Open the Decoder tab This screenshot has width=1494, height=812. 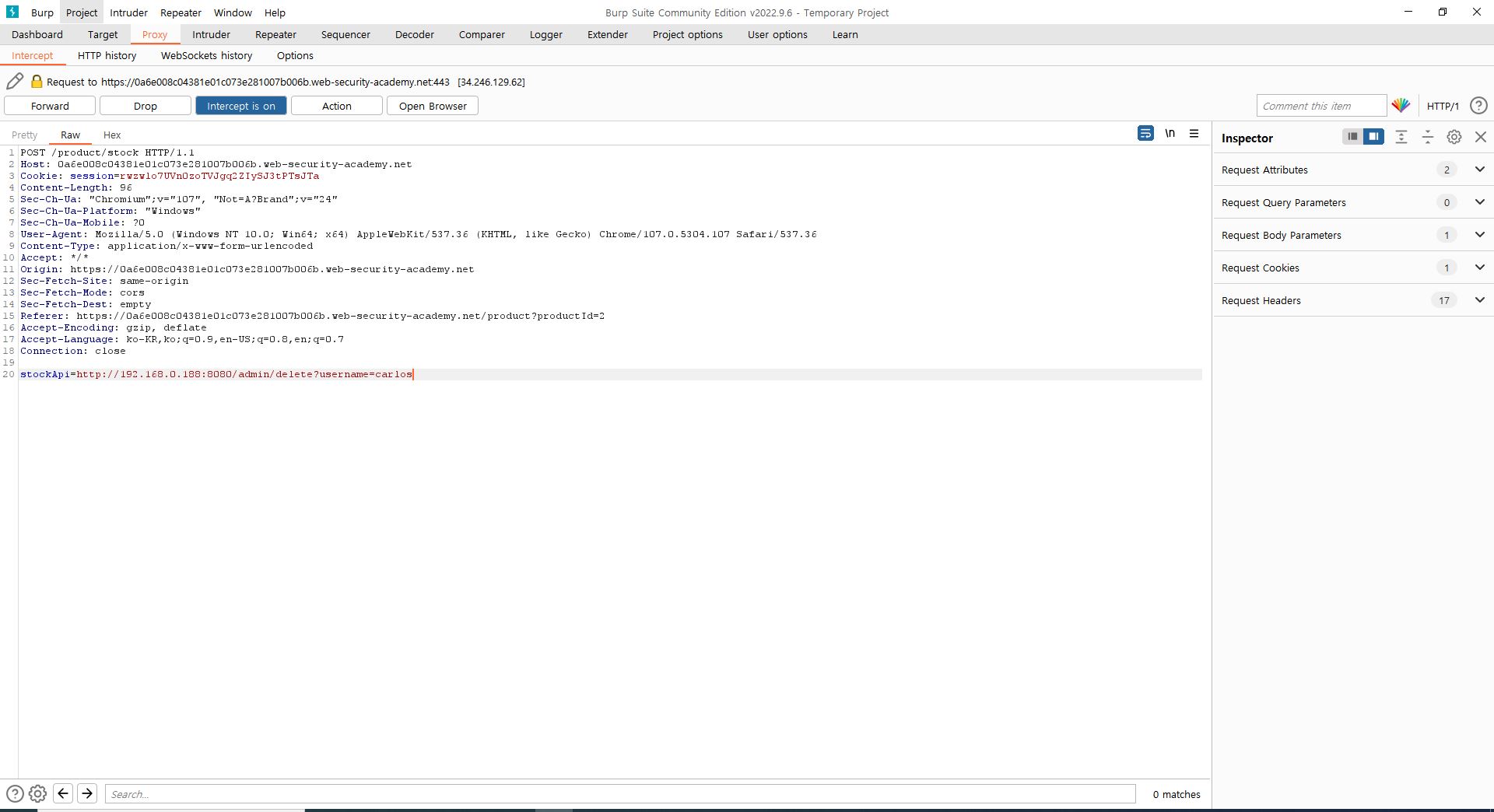[x=414, y=34]
